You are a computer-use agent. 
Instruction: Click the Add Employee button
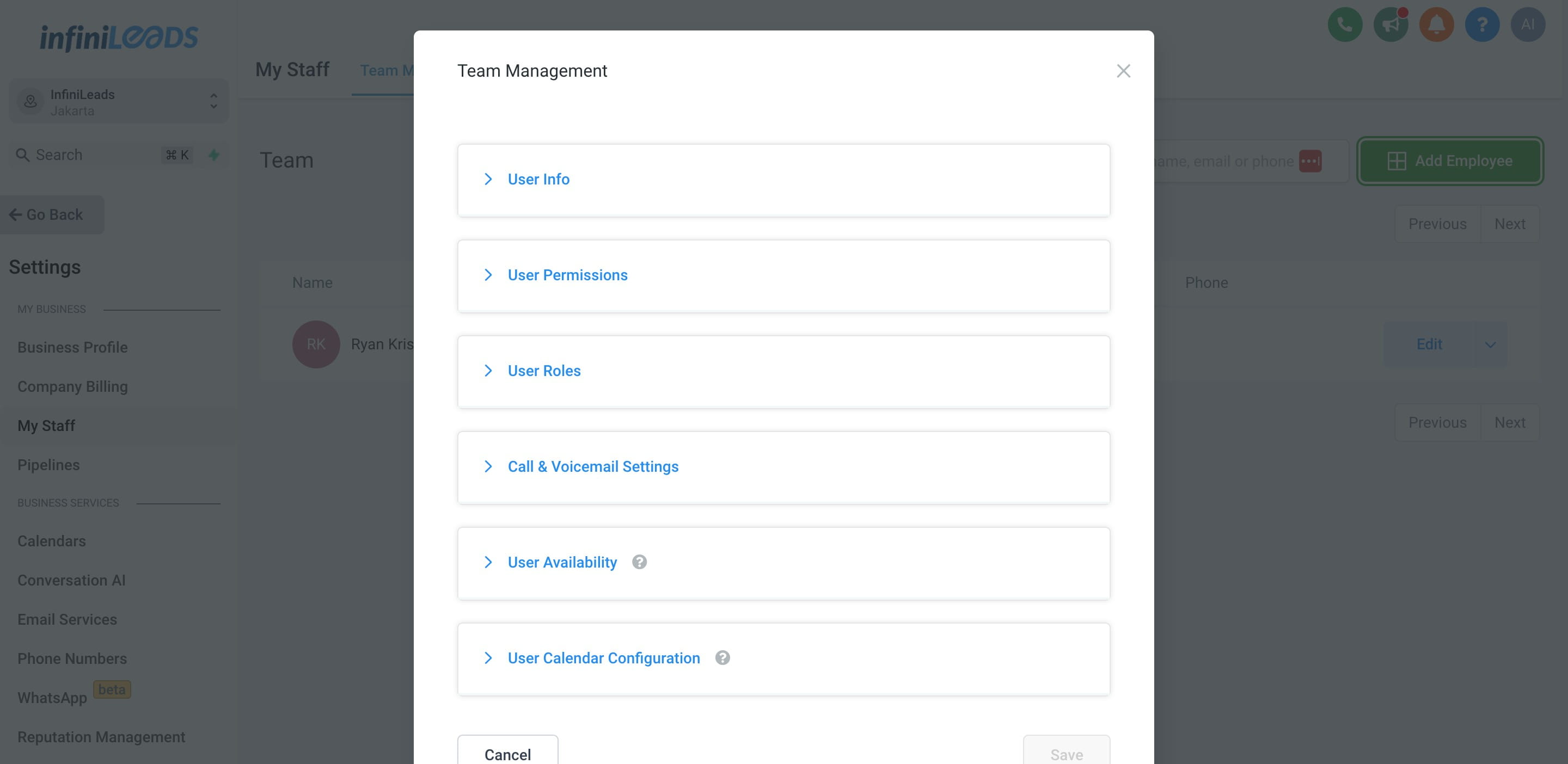(x=1450, y=161)
